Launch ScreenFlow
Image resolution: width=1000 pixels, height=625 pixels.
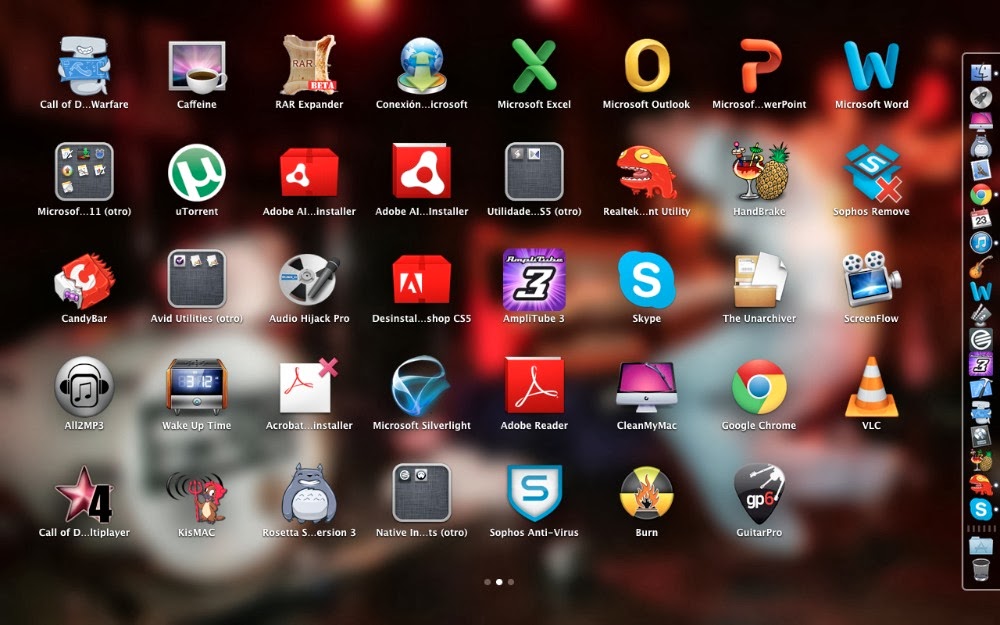pyautogui.click(x=871, y=280)
